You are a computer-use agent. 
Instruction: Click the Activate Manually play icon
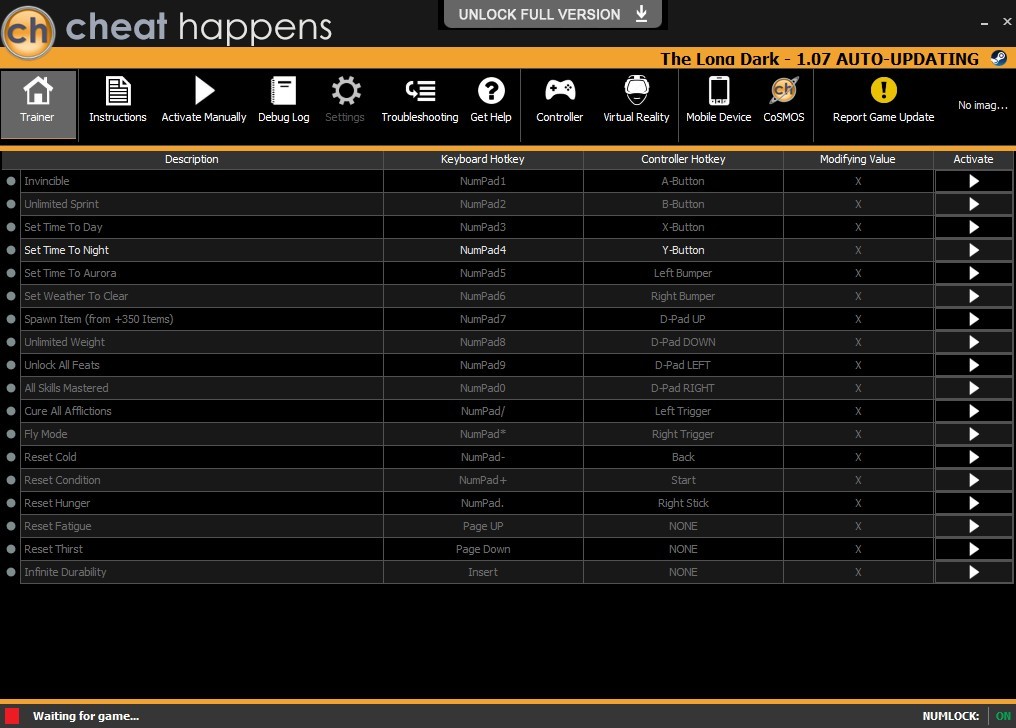tap(204, 91)
